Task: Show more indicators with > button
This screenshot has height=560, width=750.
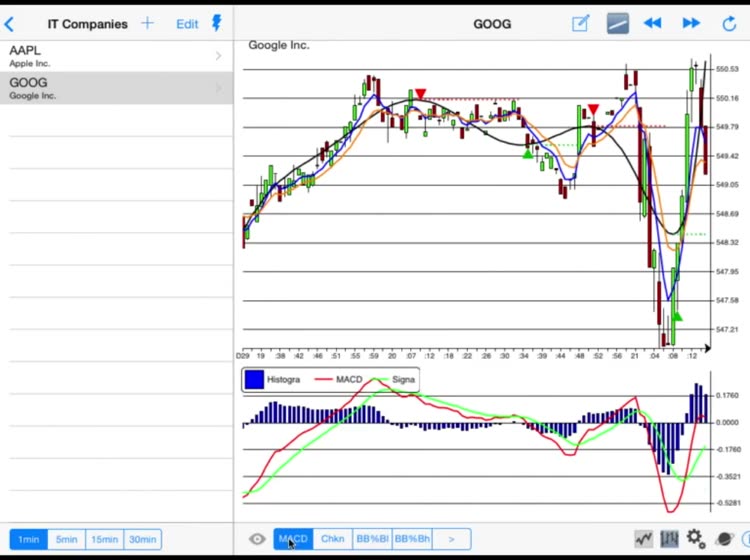Action: pos(452,539)
